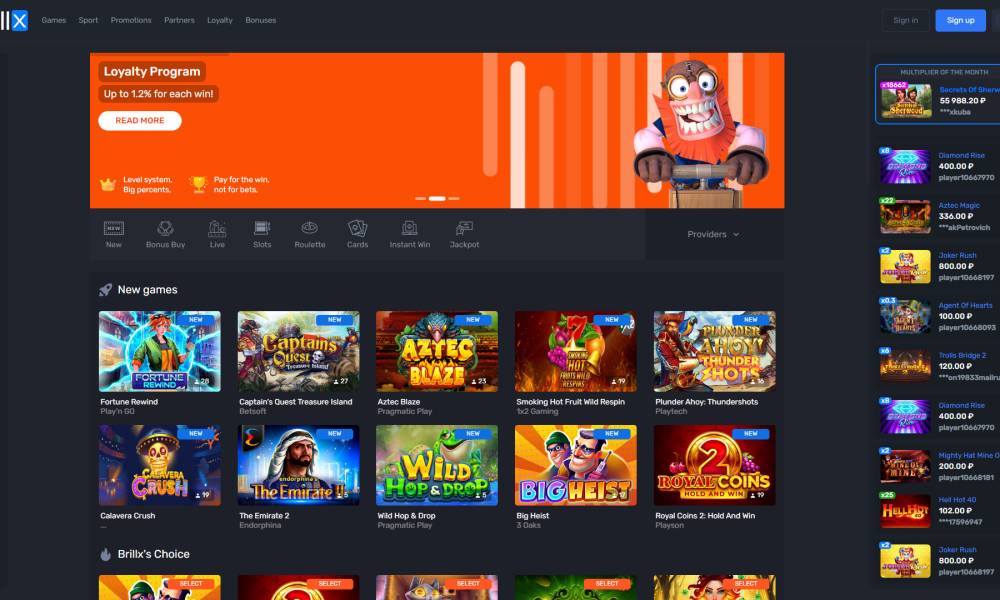
Task: Select the Bonus Buy category icon
Action: click(x=165, y=229)
